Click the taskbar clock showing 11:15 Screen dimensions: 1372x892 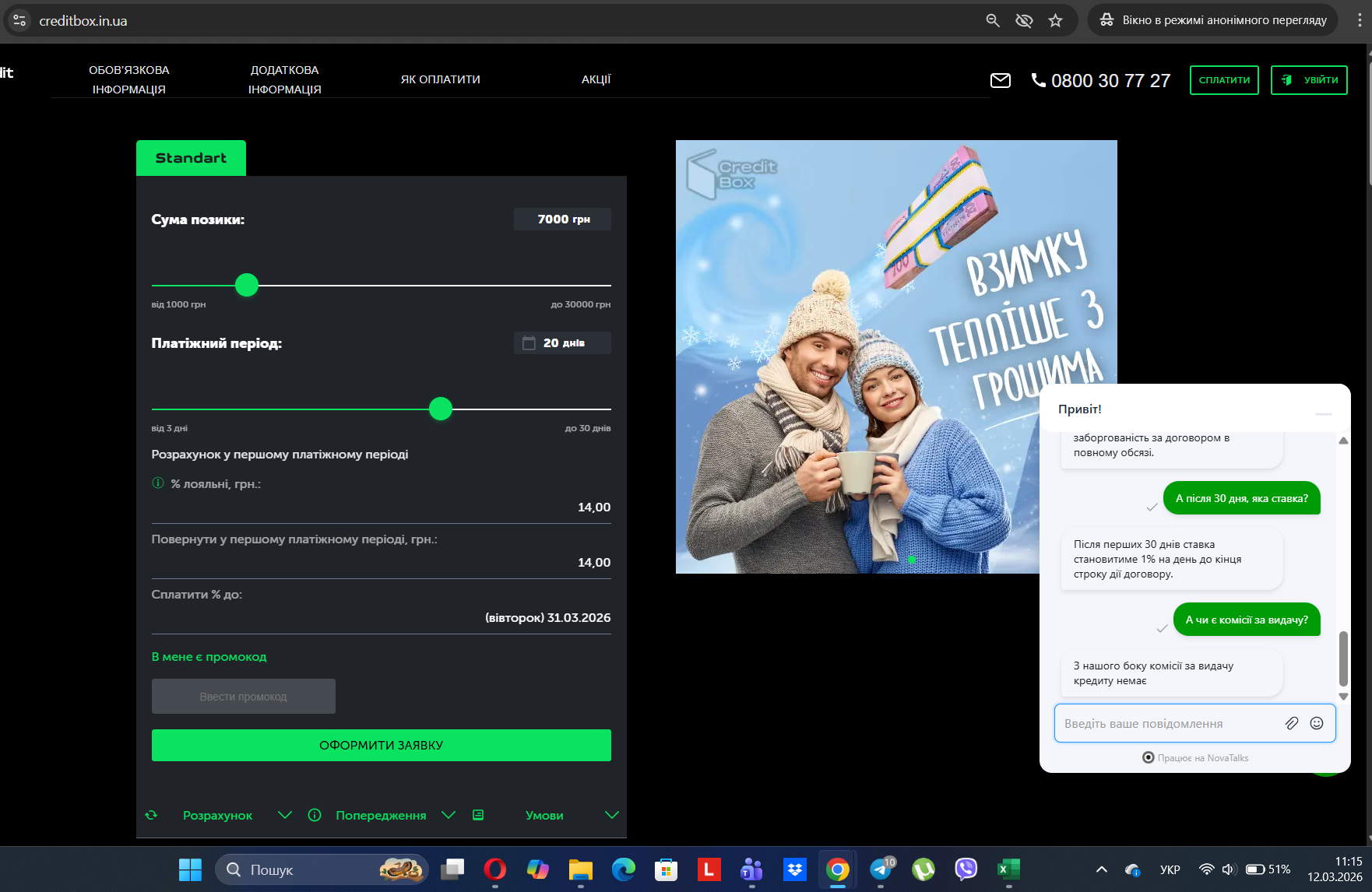(1335, 869)
